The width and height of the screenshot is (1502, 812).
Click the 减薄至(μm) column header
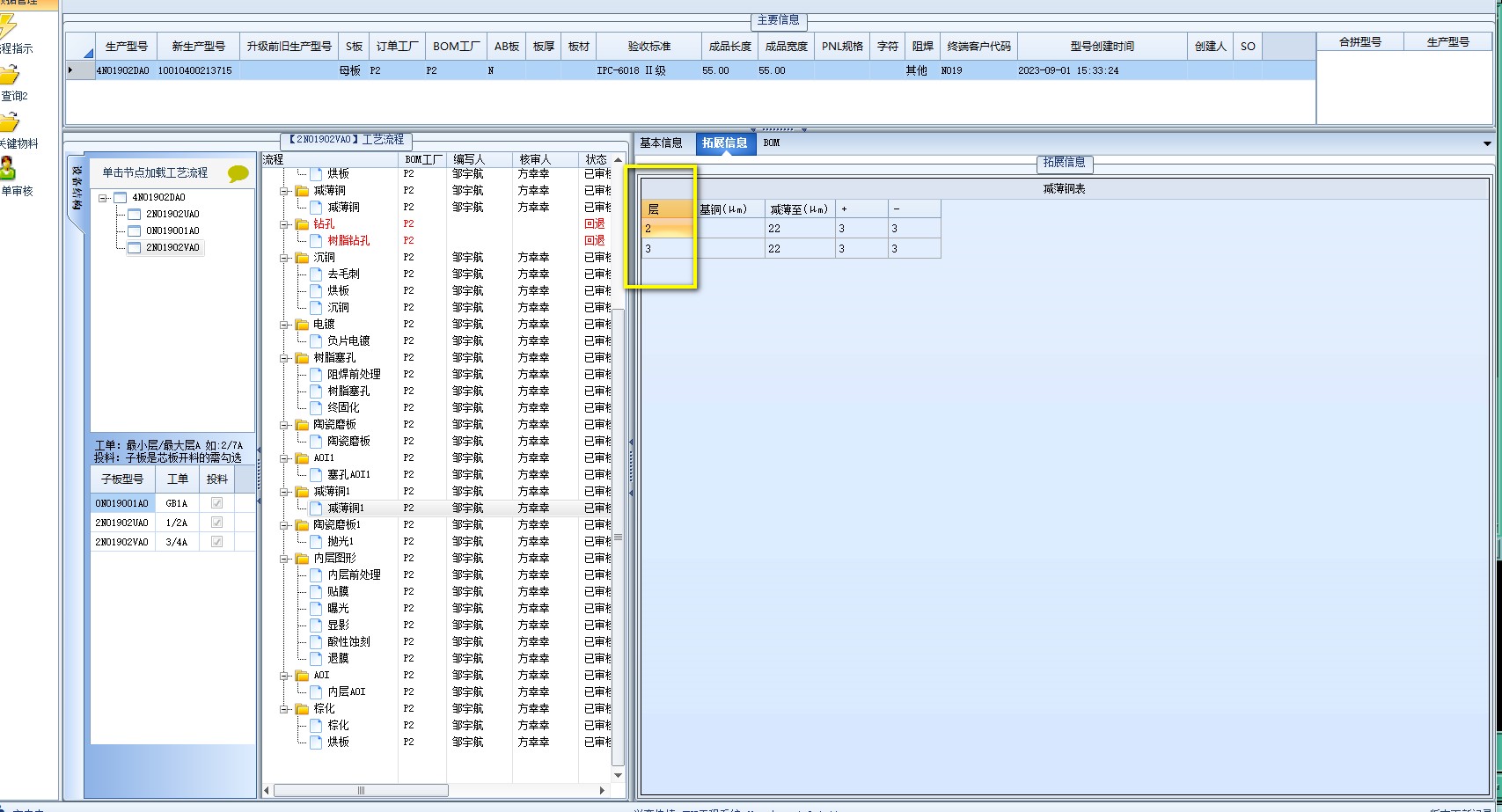[x=799, y=209]
